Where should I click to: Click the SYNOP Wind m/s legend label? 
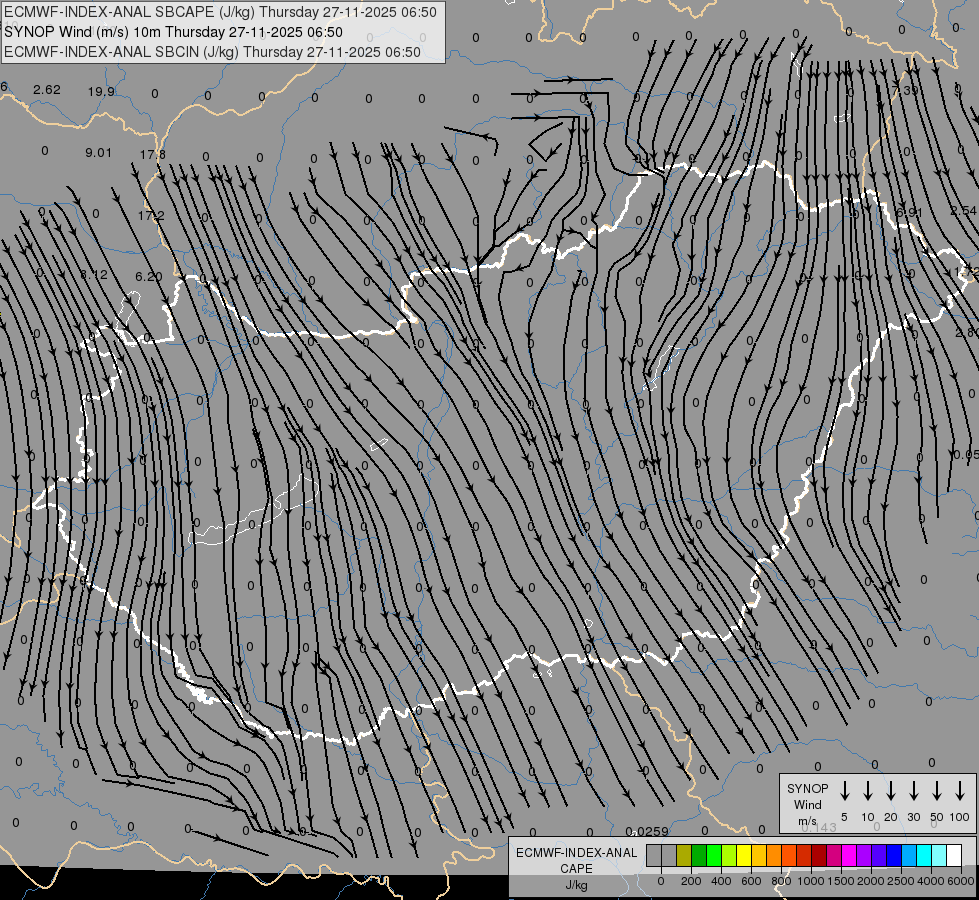[x=808, y=804]
